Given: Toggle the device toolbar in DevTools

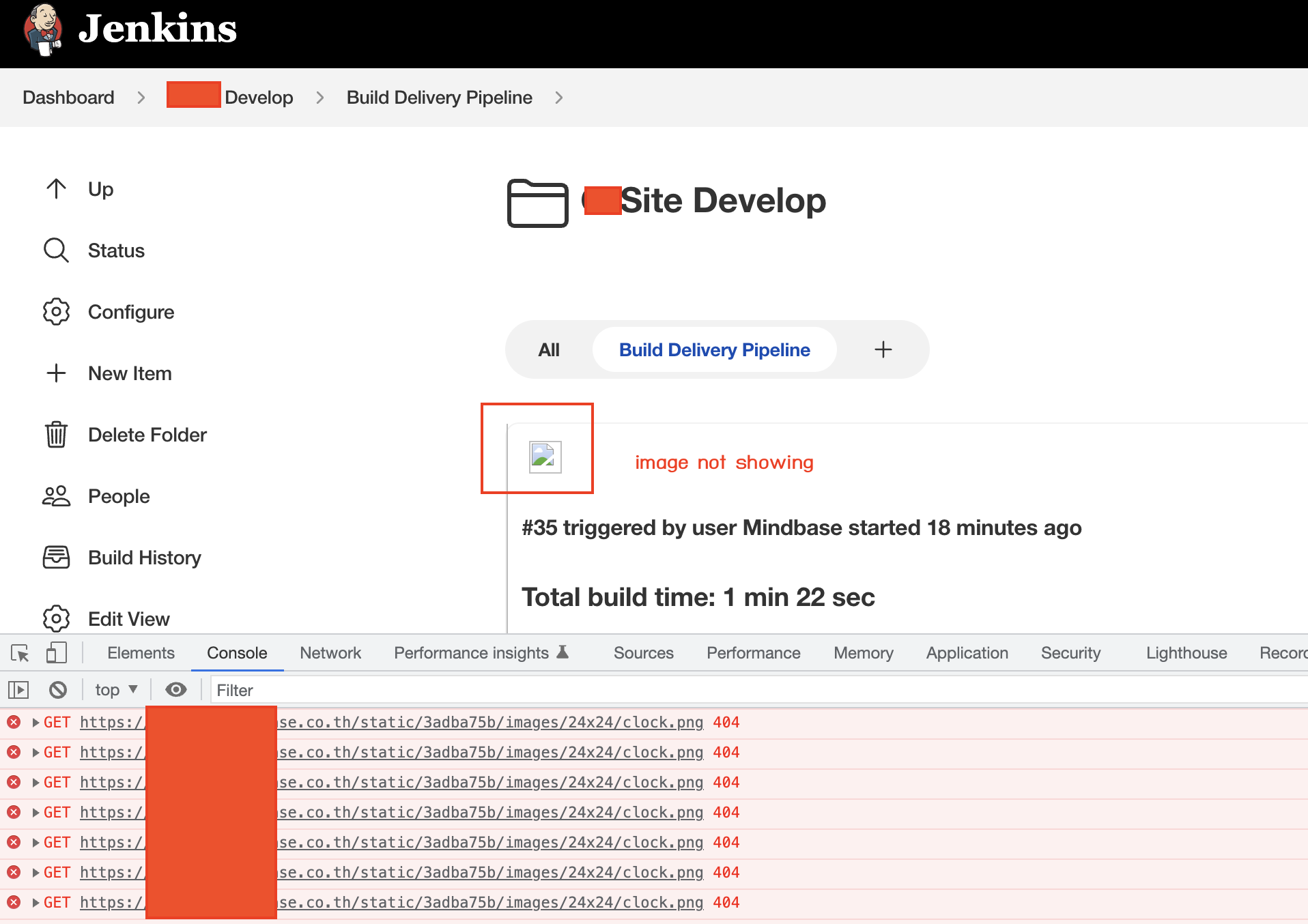Looking at the screenshot, I should tap(56, 653).
